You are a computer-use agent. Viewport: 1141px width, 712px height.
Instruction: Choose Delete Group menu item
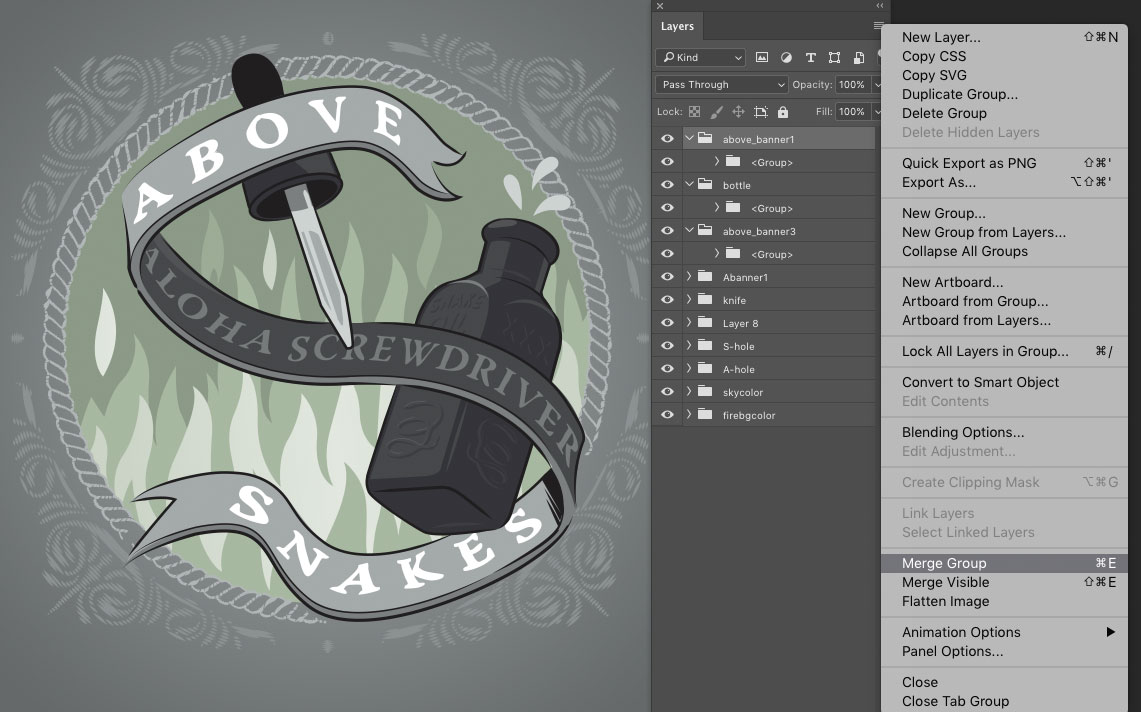pos(1004,113)
